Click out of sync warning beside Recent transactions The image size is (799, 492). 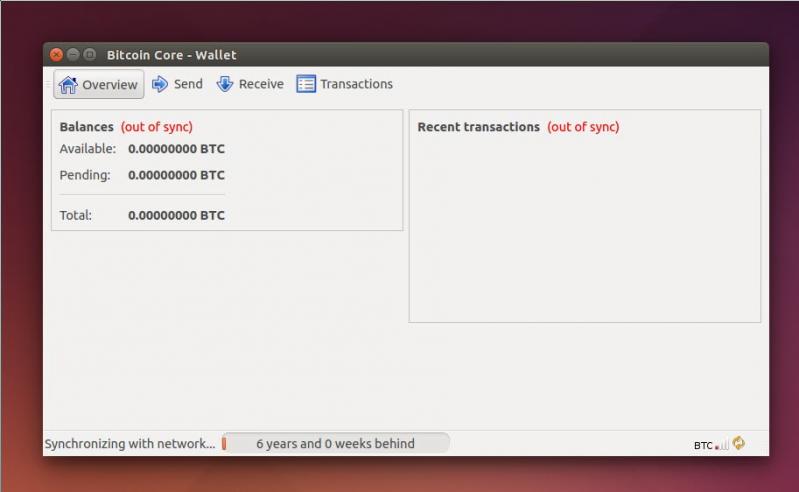coord(583,127)
